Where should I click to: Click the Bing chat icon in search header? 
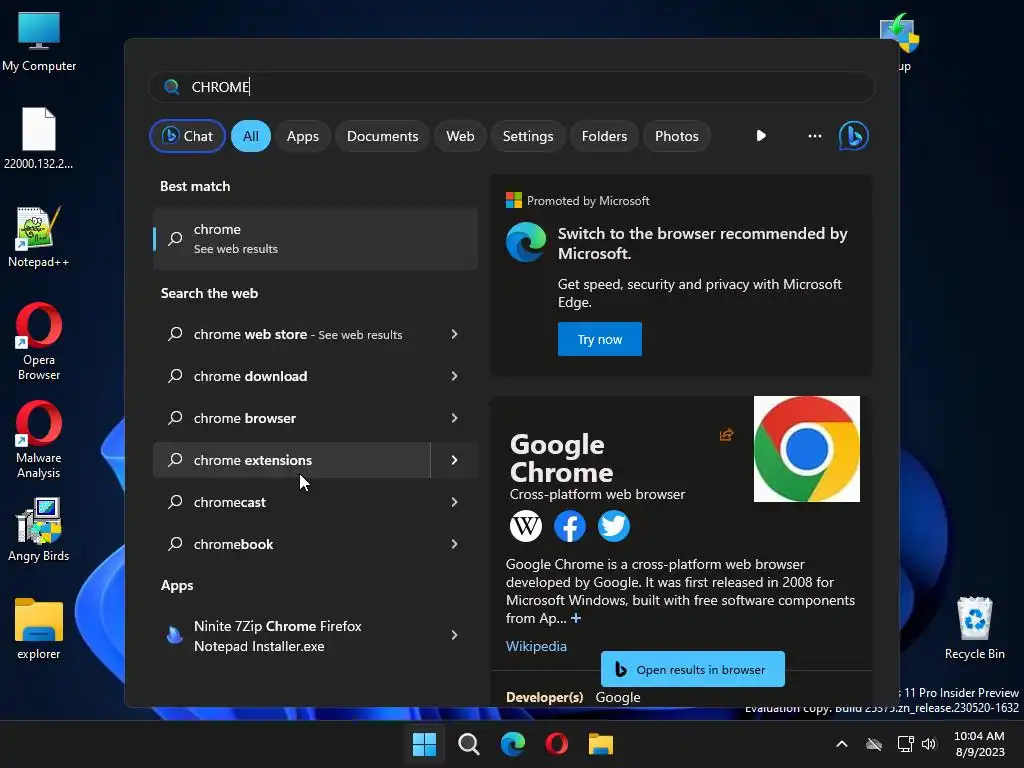click(x=854, y=136)
